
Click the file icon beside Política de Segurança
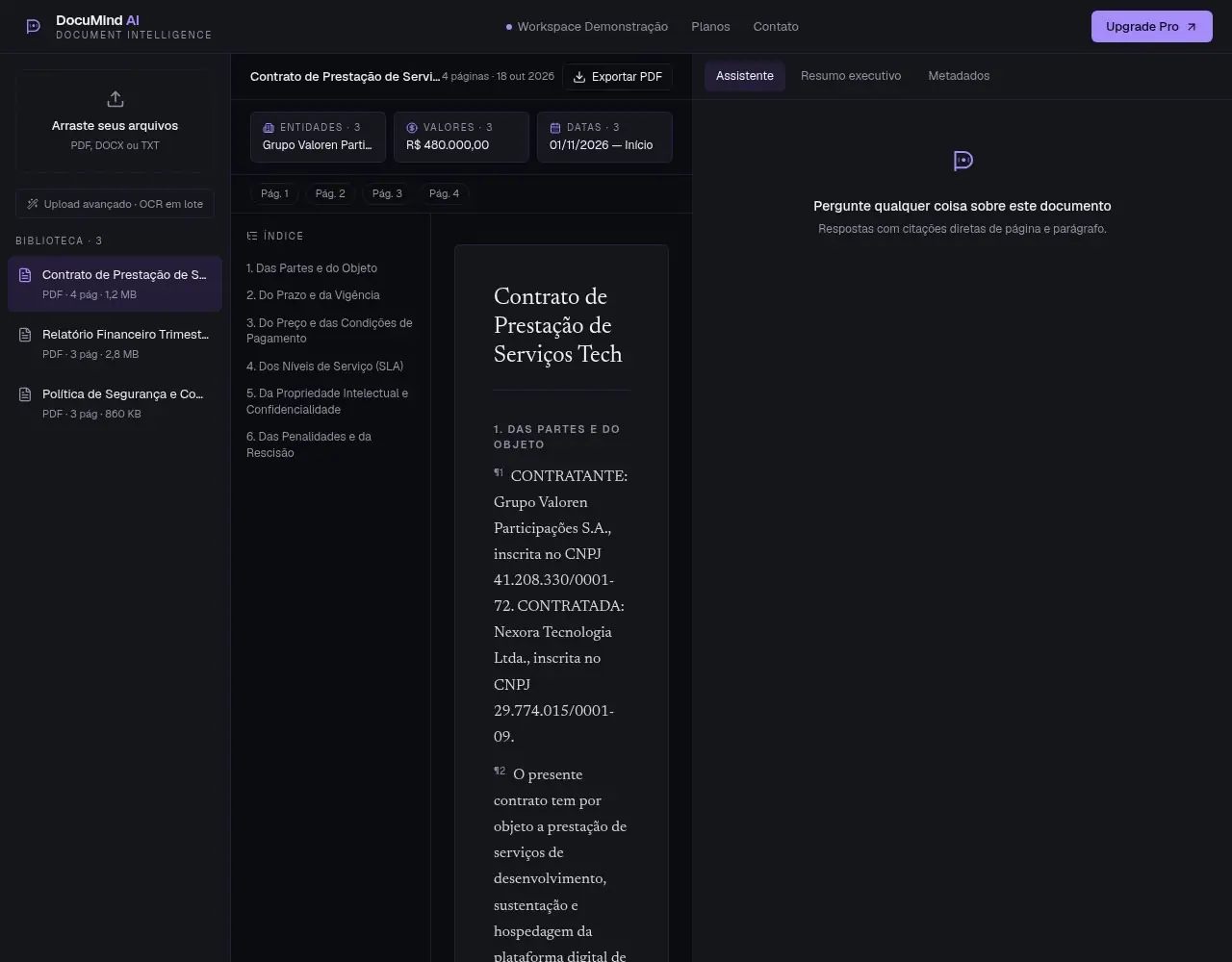(25, 394)
